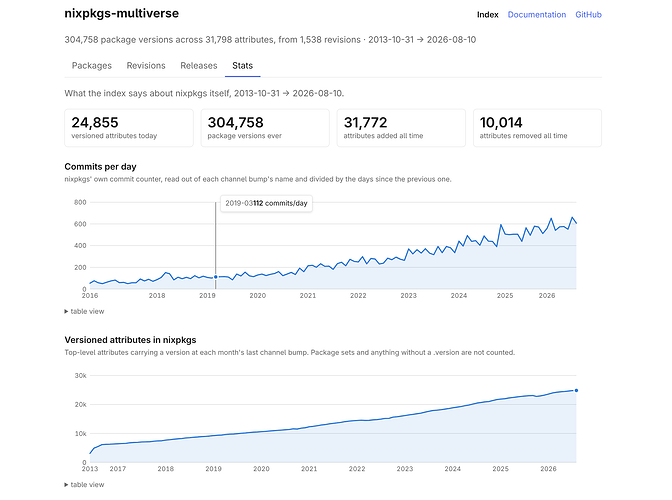The width and height of the screenshot is (672, 500).
Task: Open the Packages tab
Action: click(x=92, y=66)
